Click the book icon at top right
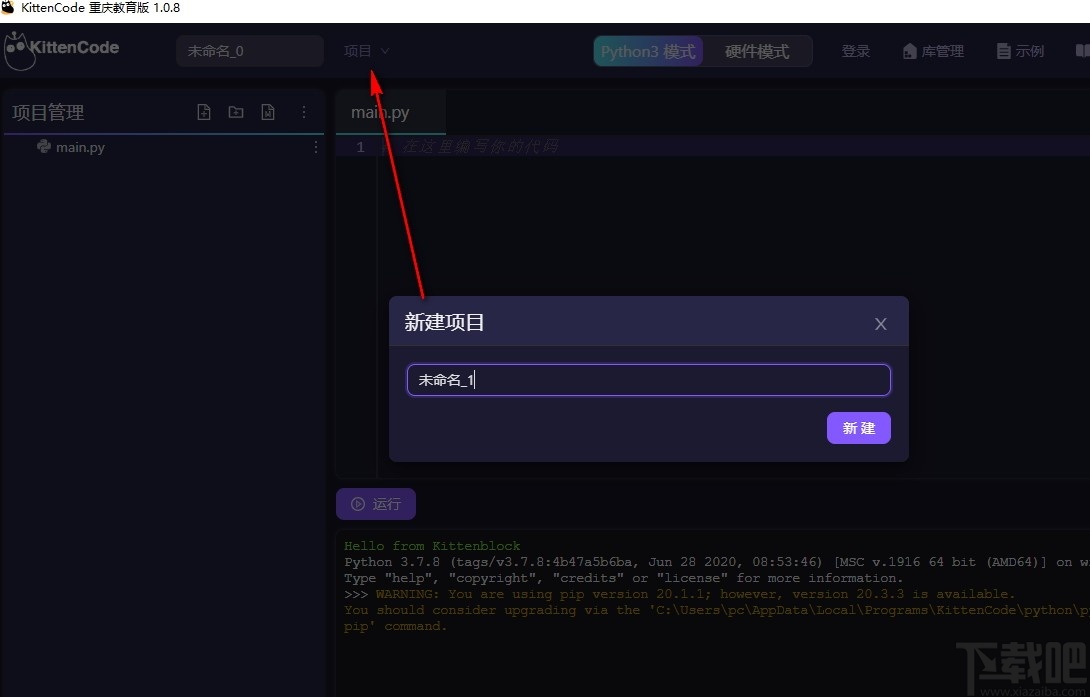Screen dimensions: 1090x697 coord(1083,50)
